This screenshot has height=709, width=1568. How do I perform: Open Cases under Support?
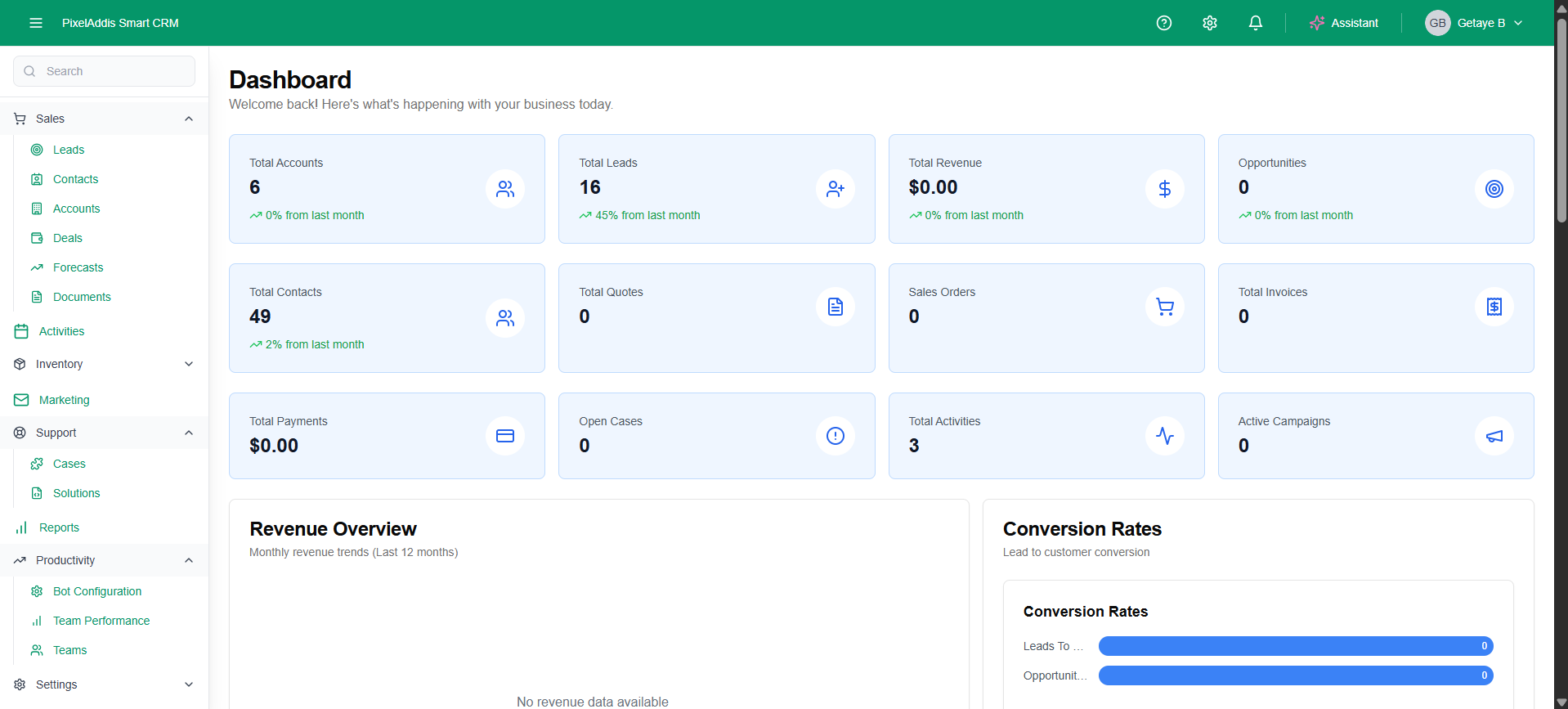tap(69, 464)
